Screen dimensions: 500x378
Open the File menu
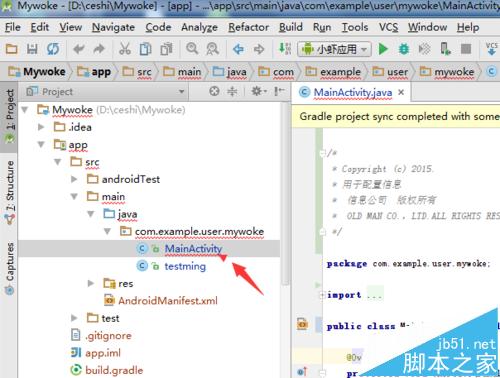[x=13, y=27]
